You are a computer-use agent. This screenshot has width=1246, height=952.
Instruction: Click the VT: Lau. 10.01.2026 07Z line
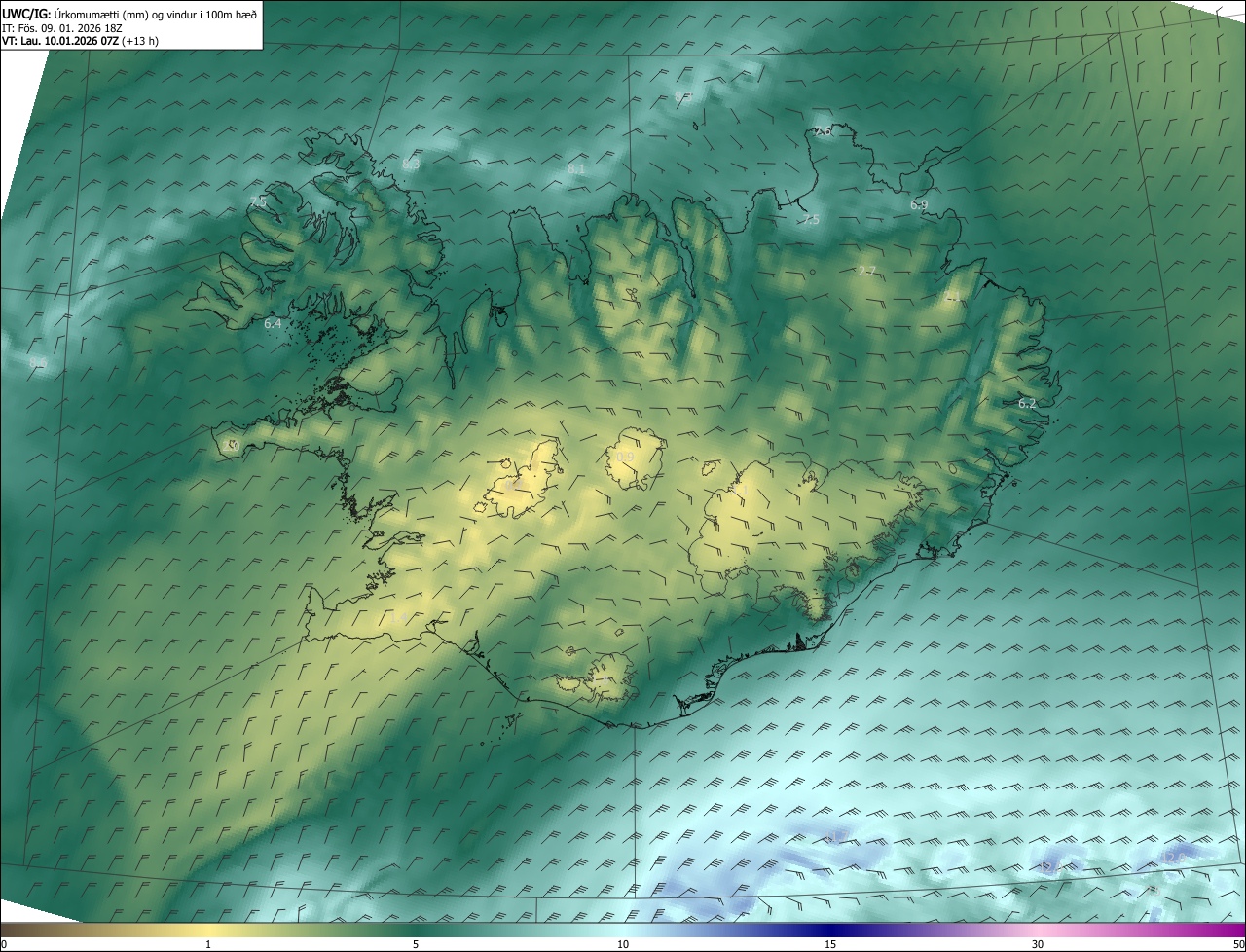tap(81, 41)
